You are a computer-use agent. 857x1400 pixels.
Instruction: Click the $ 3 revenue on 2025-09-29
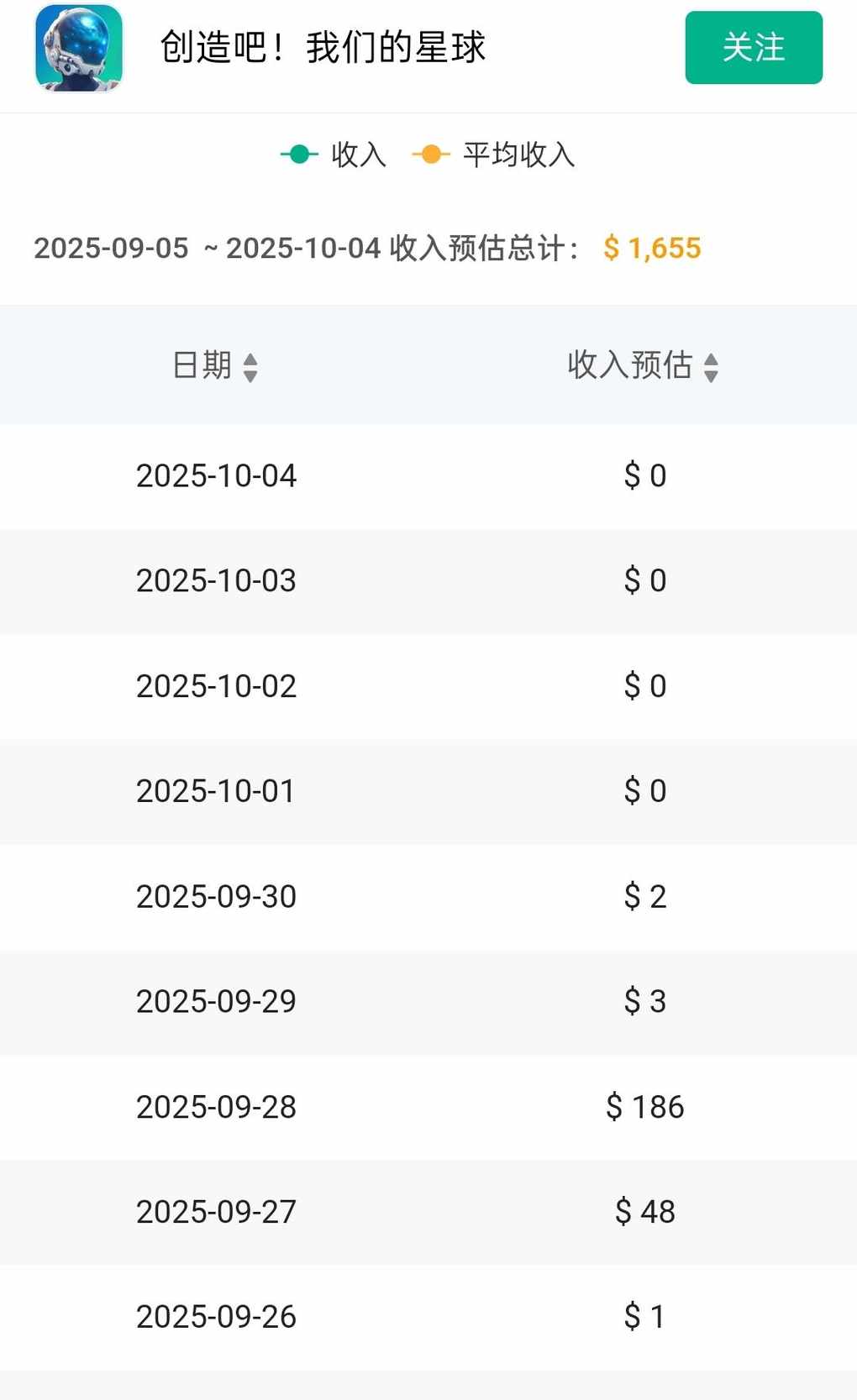click(644, 1001)
